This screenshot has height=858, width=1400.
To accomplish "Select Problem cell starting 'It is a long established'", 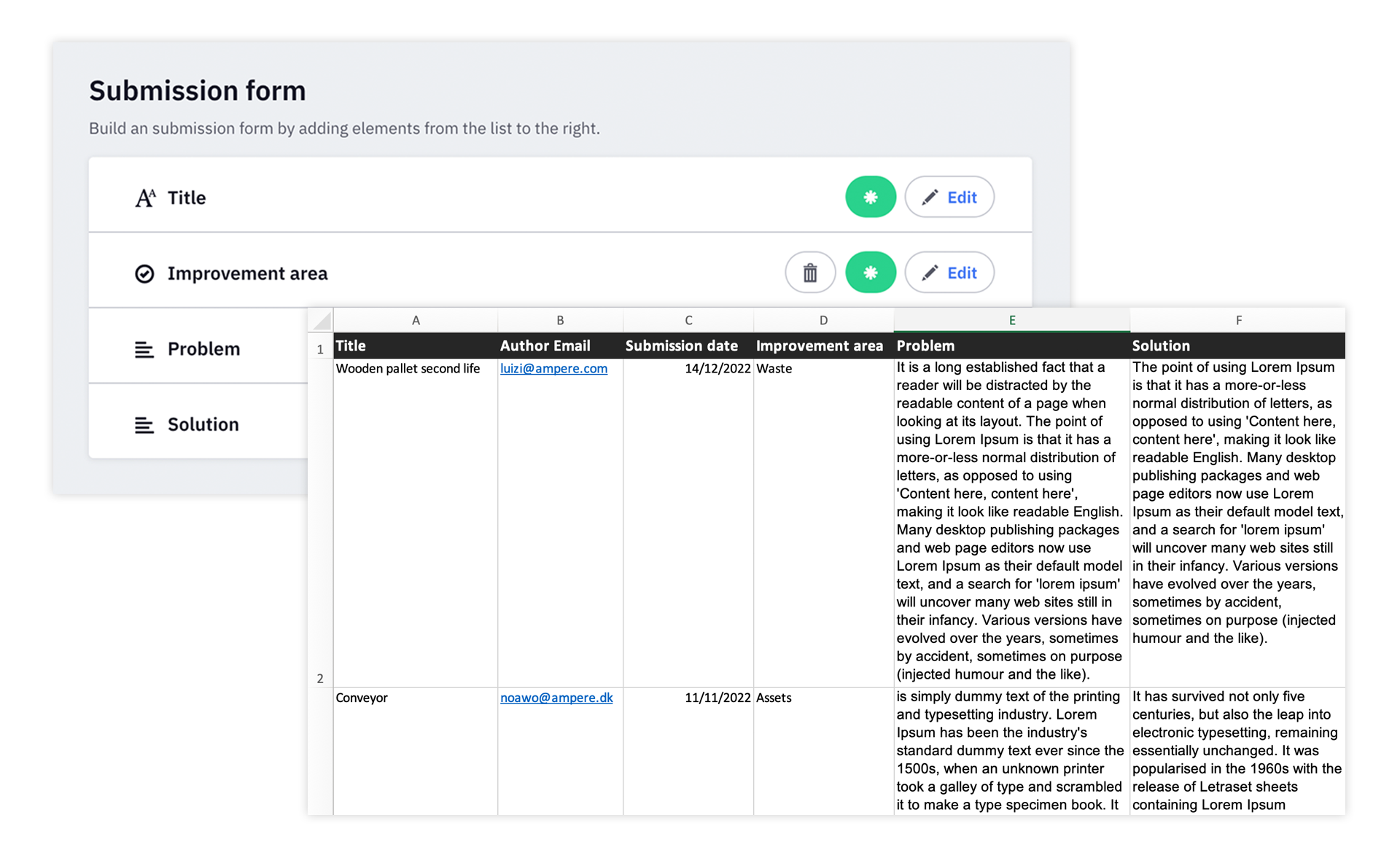I will [x=1012, y=523].
